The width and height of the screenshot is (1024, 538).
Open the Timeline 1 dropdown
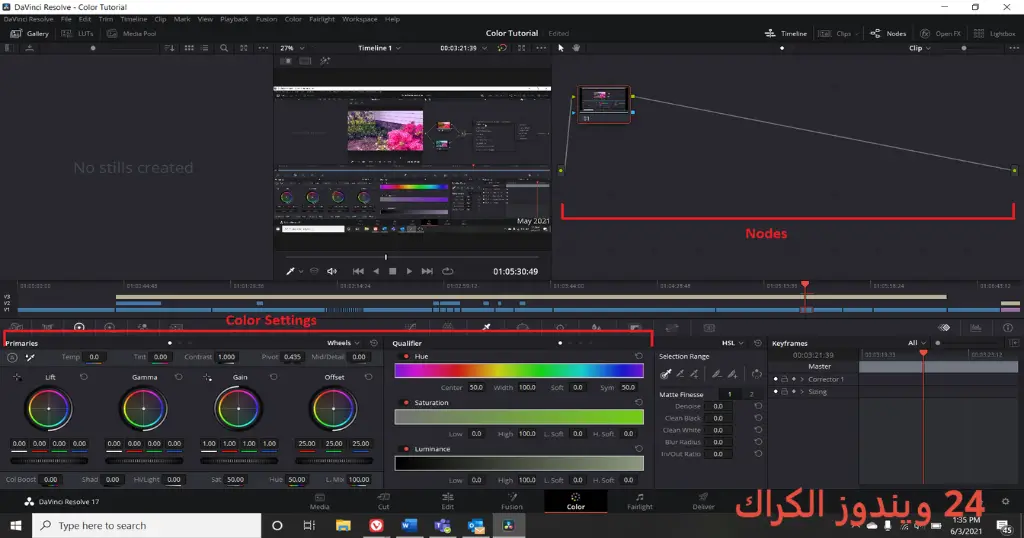pos(379,48)
